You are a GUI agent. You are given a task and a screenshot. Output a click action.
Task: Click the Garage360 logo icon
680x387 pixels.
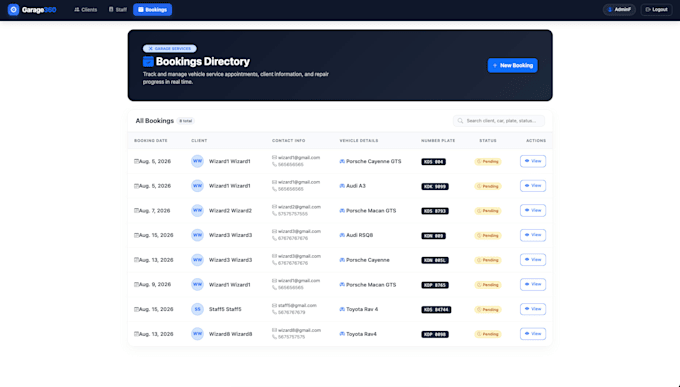[x=13, y=10]
